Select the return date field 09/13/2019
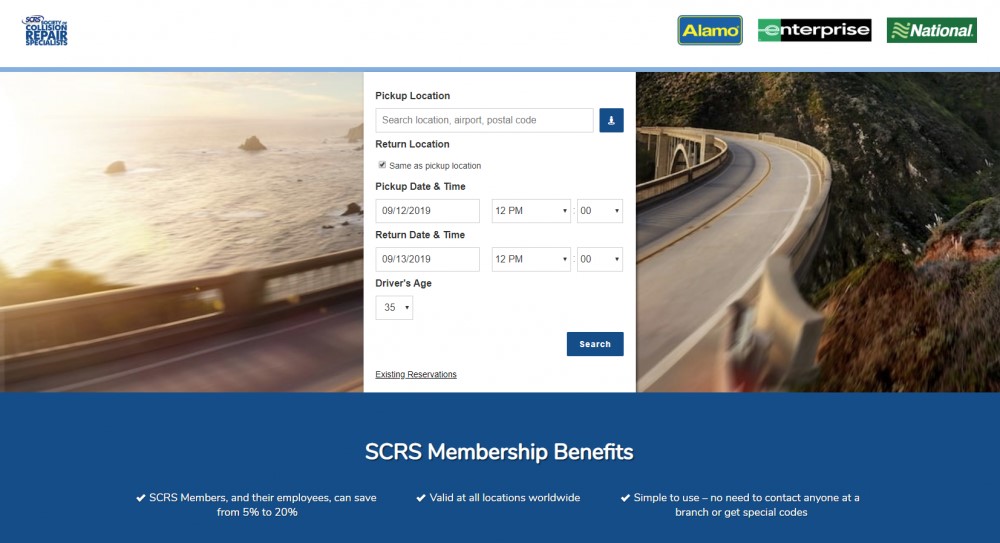Viewport: 1000px width, 543px height. click(427, 259)
